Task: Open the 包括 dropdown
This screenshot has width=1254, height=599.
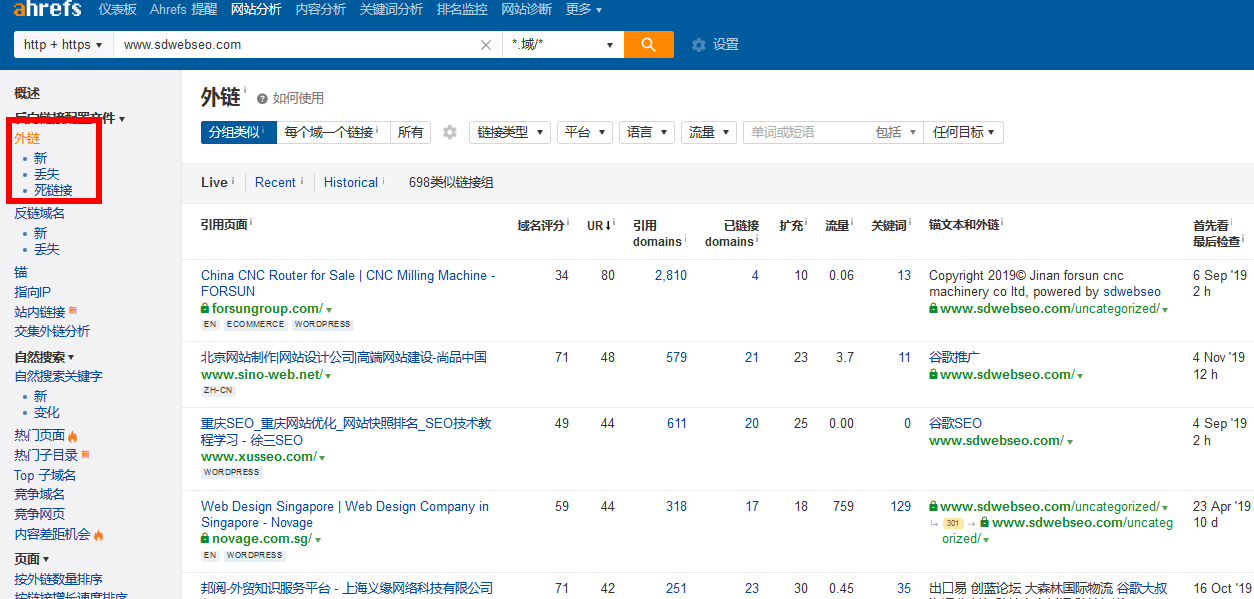Action: [896, 132]
